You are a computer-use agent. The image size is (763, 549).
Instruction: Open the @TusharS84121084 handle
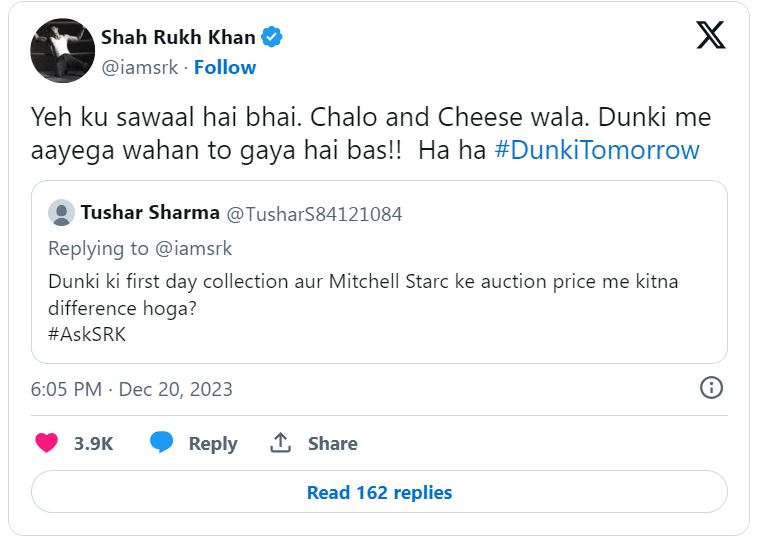(314, 214)
